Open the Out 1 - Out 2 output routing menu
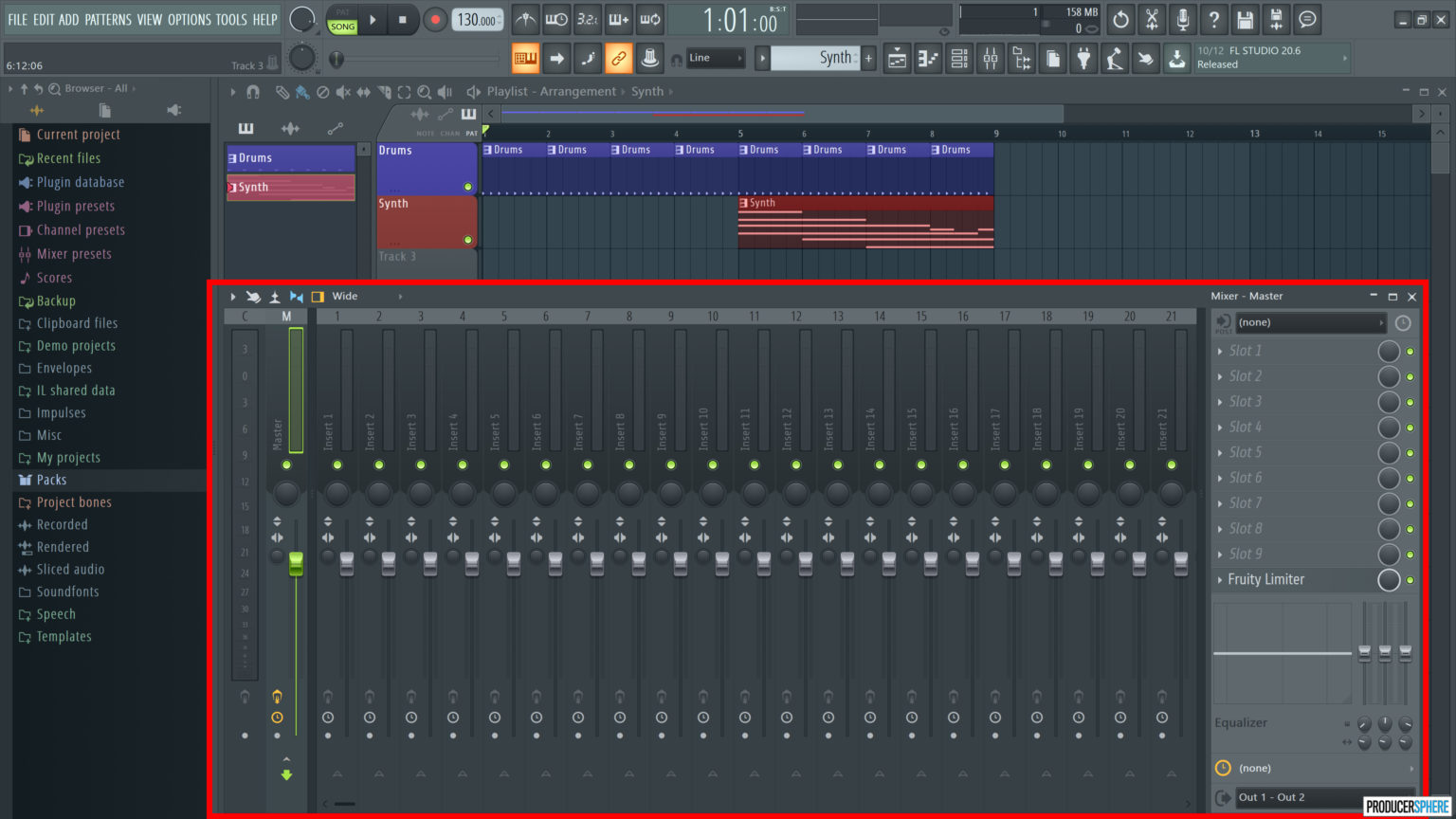This screenshot has width=1456, height=819. coord(1272,797)
